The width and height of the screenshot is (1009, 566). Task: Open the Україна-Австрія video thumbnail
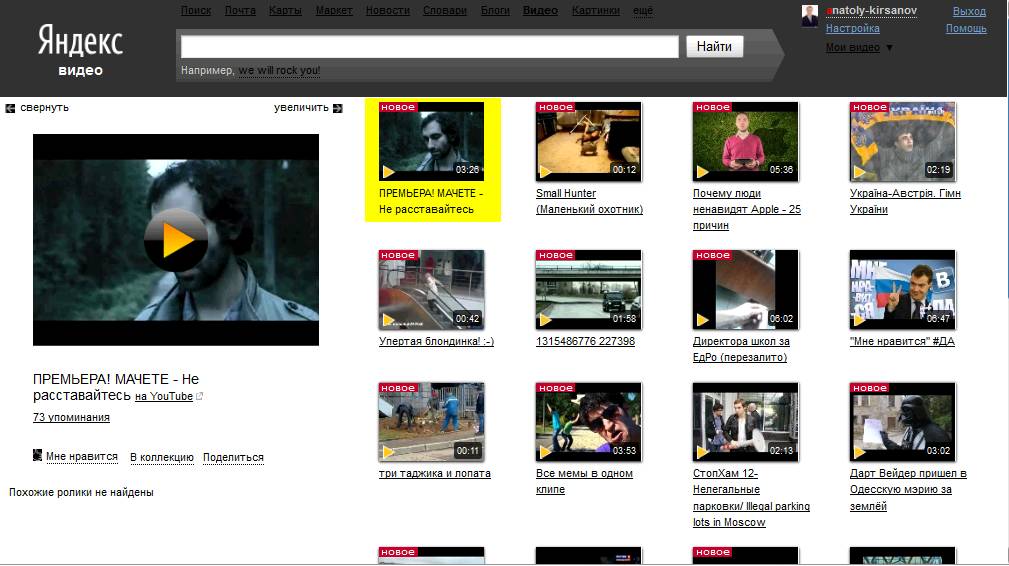coord(902,141)
